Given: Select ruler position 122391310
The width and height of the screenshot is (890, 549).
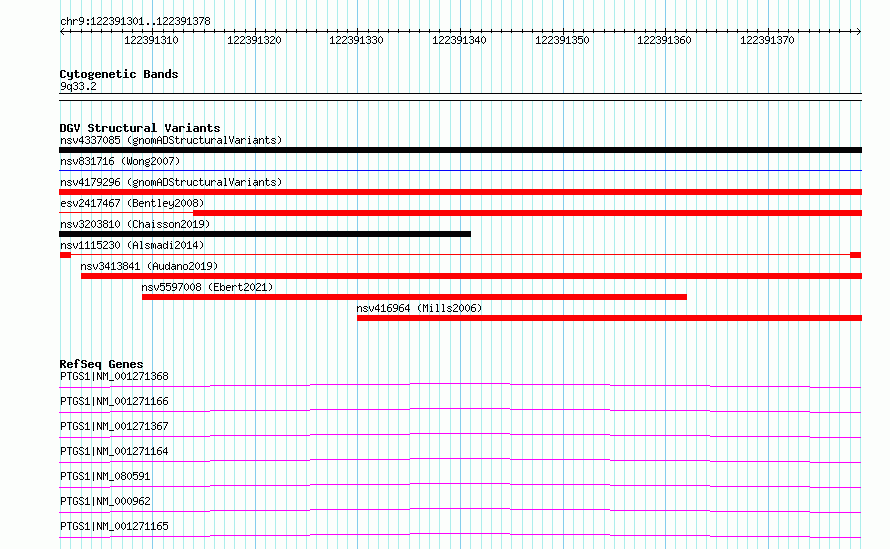Looking at the screenshot, I should [151, 40].
